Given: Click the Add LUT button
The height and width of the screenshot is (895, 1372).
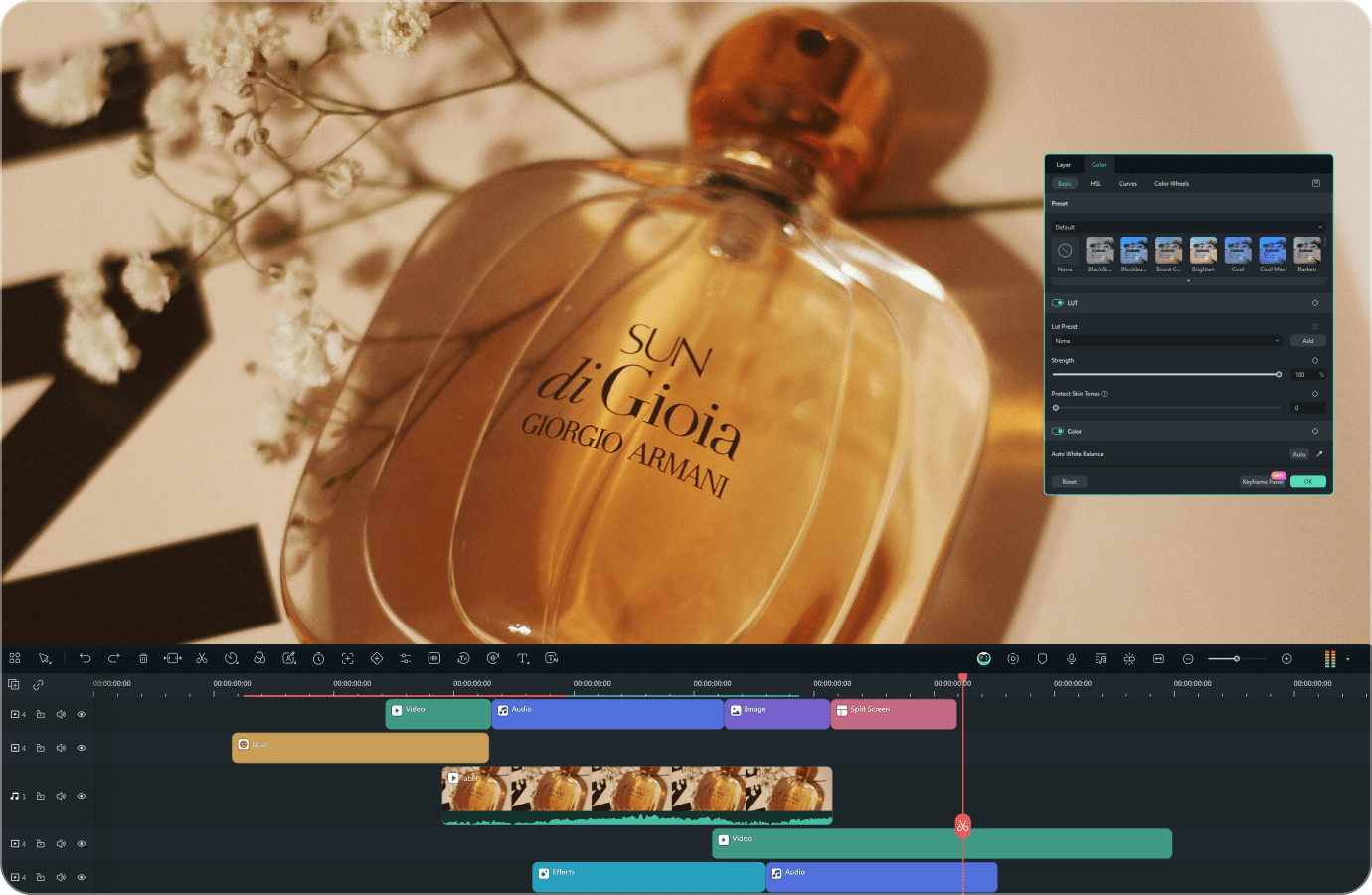Looking at the screenshot, I should [1308, 341].
